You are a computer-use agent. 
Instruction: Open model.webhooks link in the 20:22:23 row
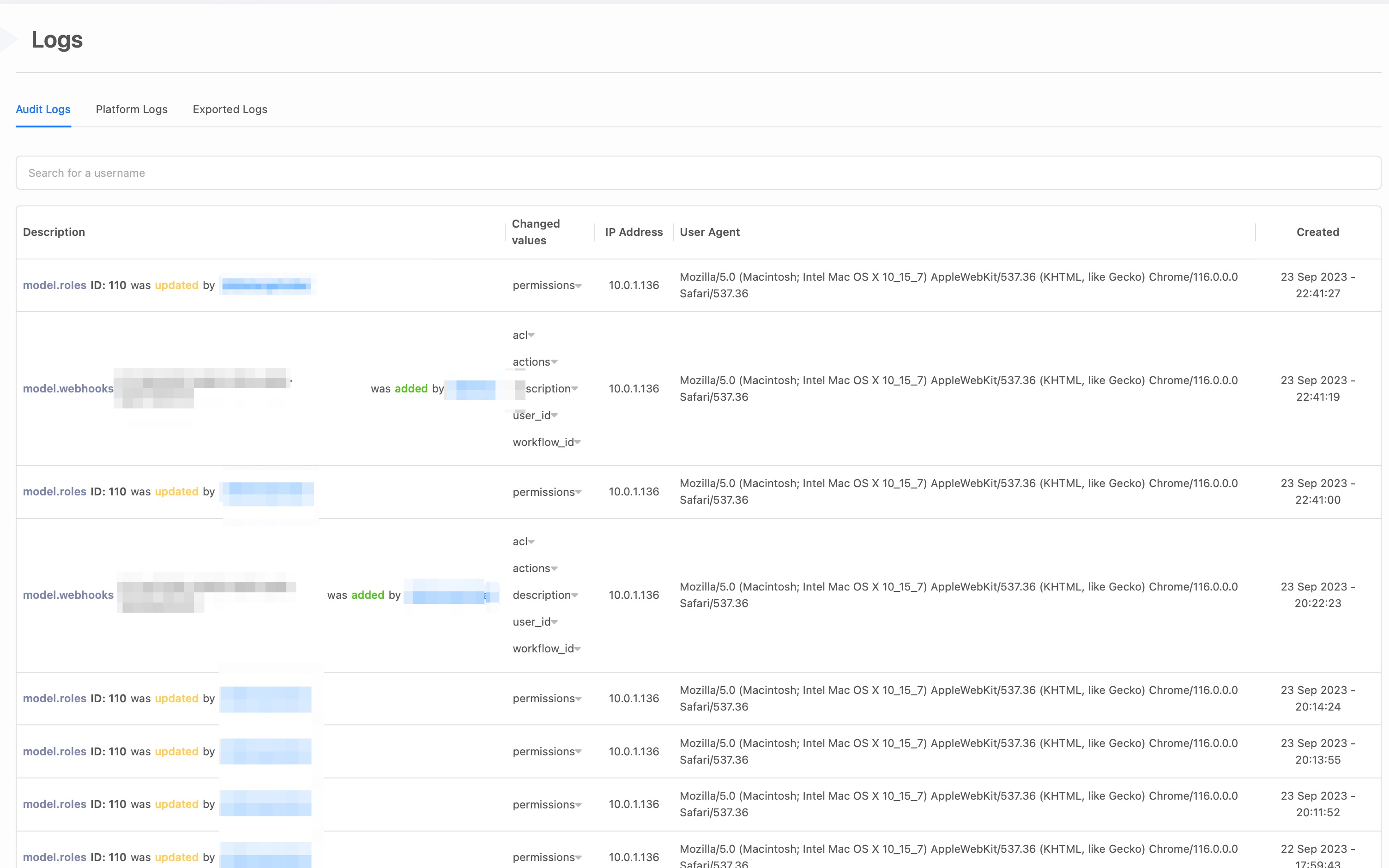(x=68, y=595)
